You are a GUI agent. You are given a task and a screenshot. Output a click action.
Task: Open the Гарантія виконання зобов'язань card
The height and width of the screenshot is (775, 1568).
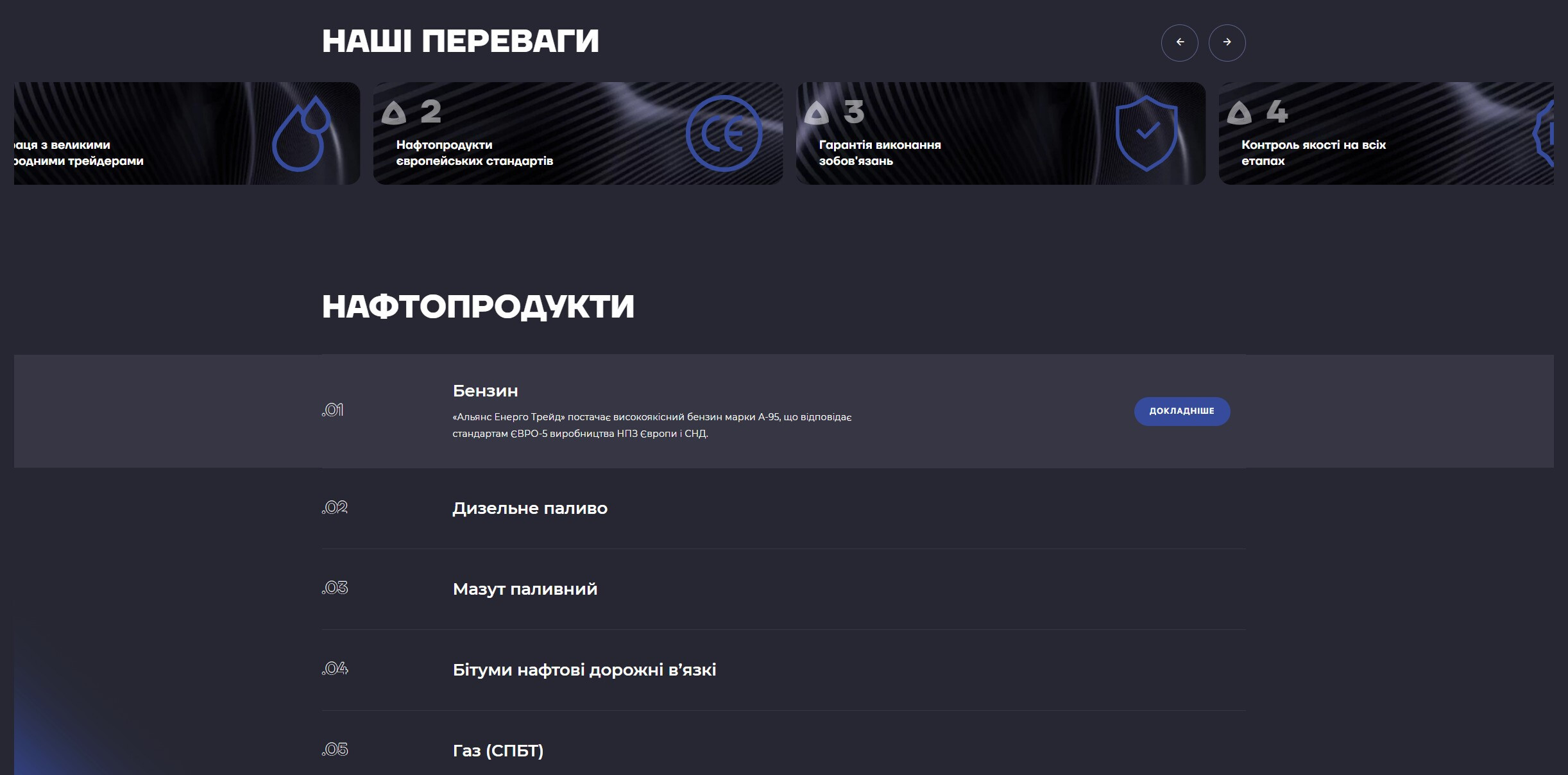[x=880, y=153]
